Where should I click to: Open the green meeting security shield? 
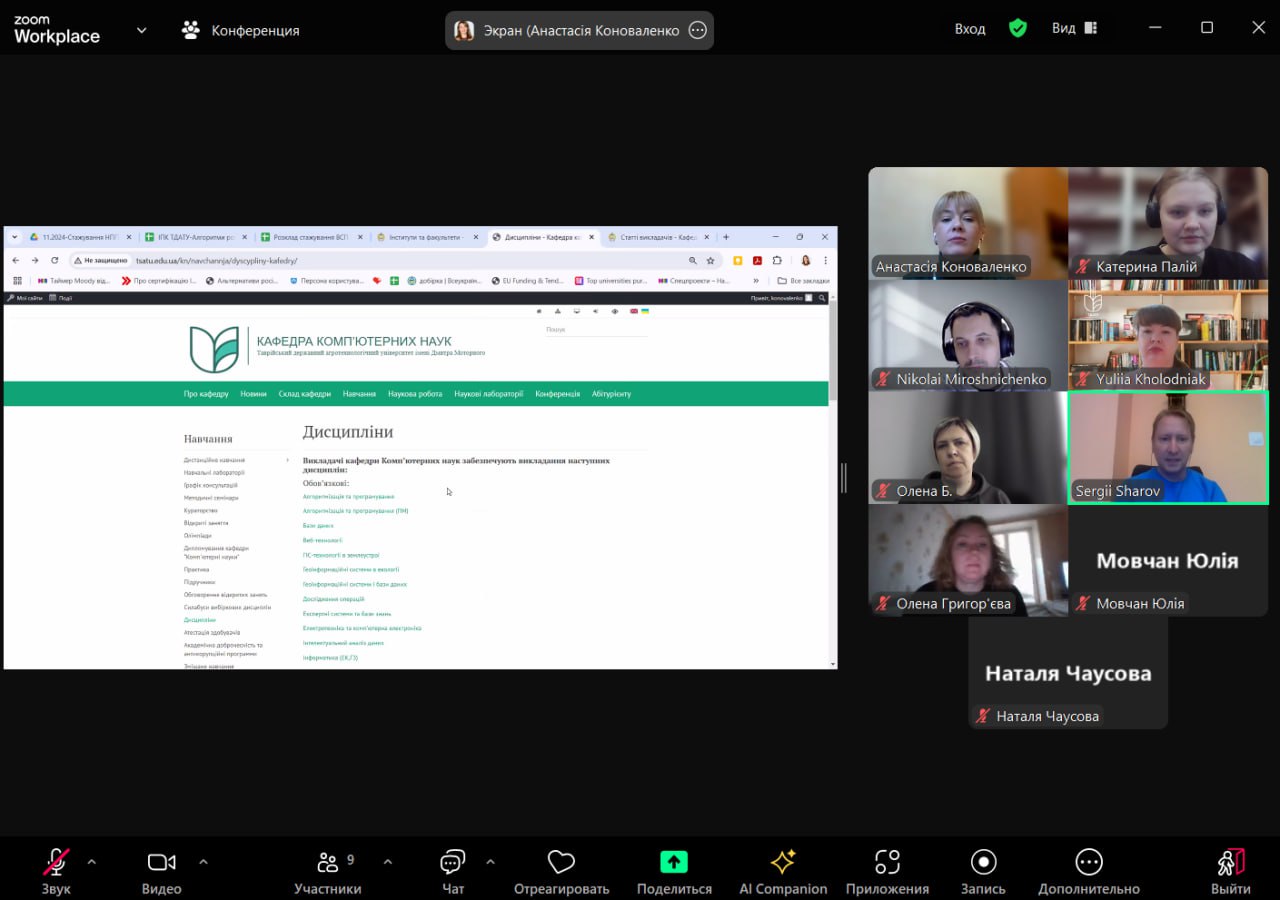tap(1018, 29)
